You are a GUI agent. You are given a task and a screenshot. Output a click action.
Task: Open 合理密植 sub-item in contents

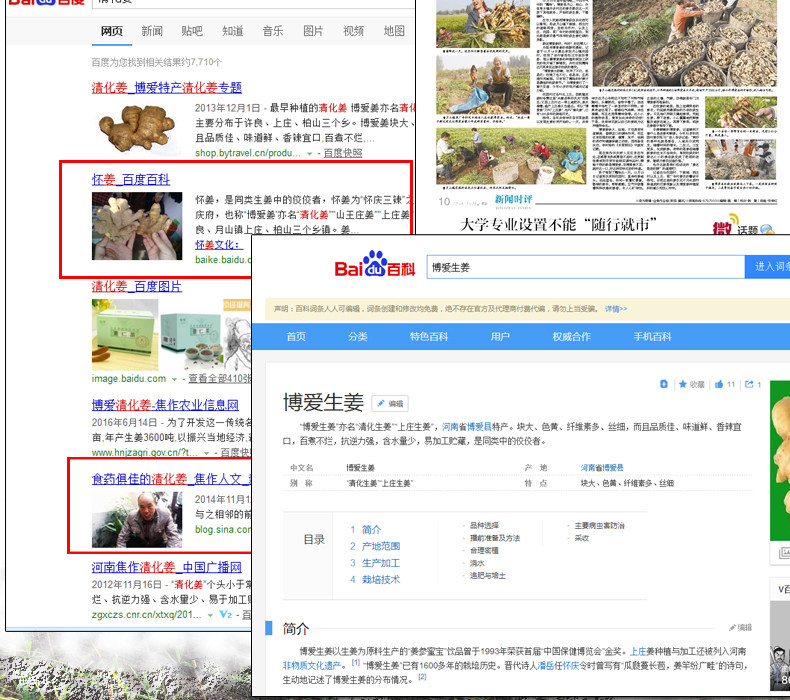click(484, 550)
